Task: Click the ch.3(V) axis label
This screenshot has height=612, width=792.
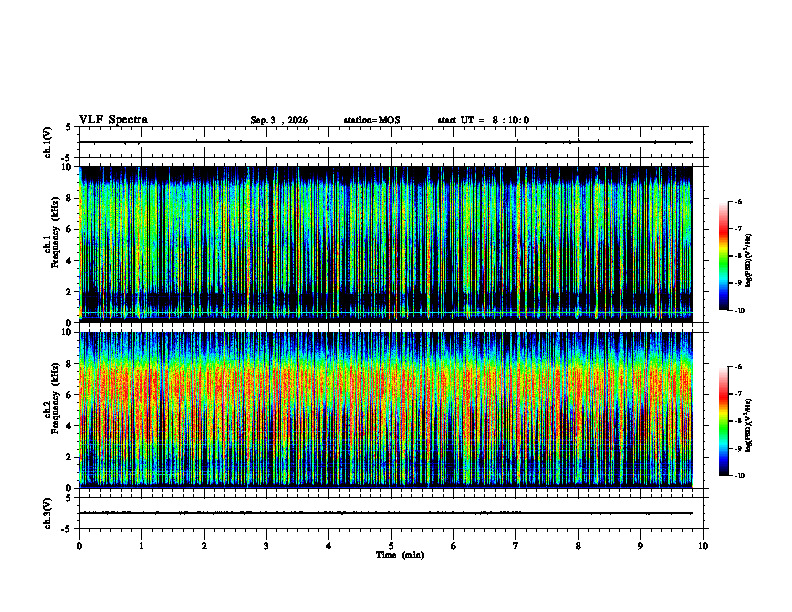Action: pos(47,514)
